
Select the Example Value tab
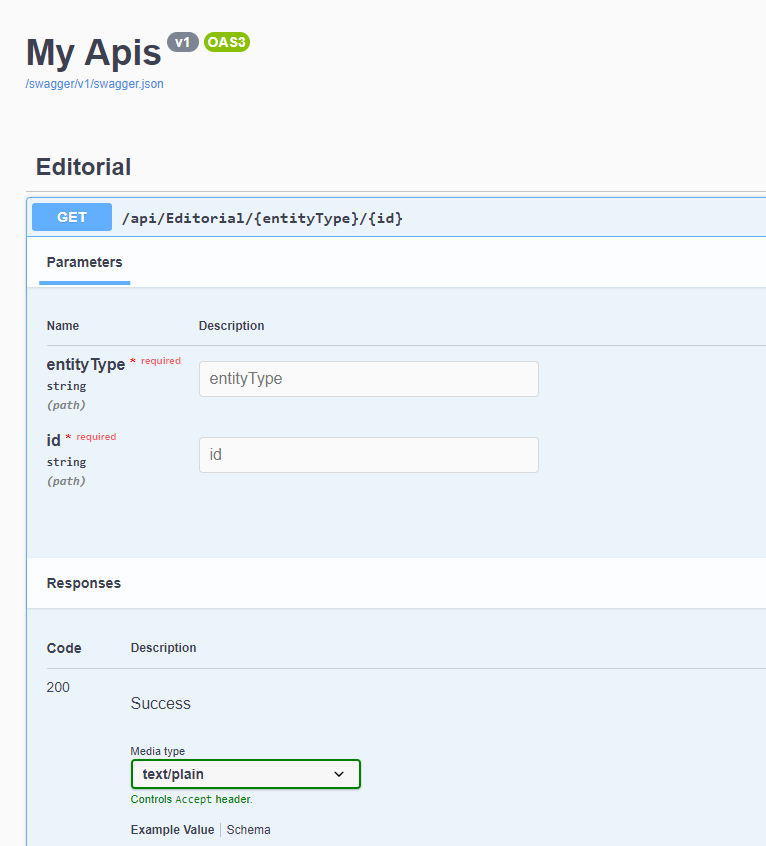click(172, 829)
